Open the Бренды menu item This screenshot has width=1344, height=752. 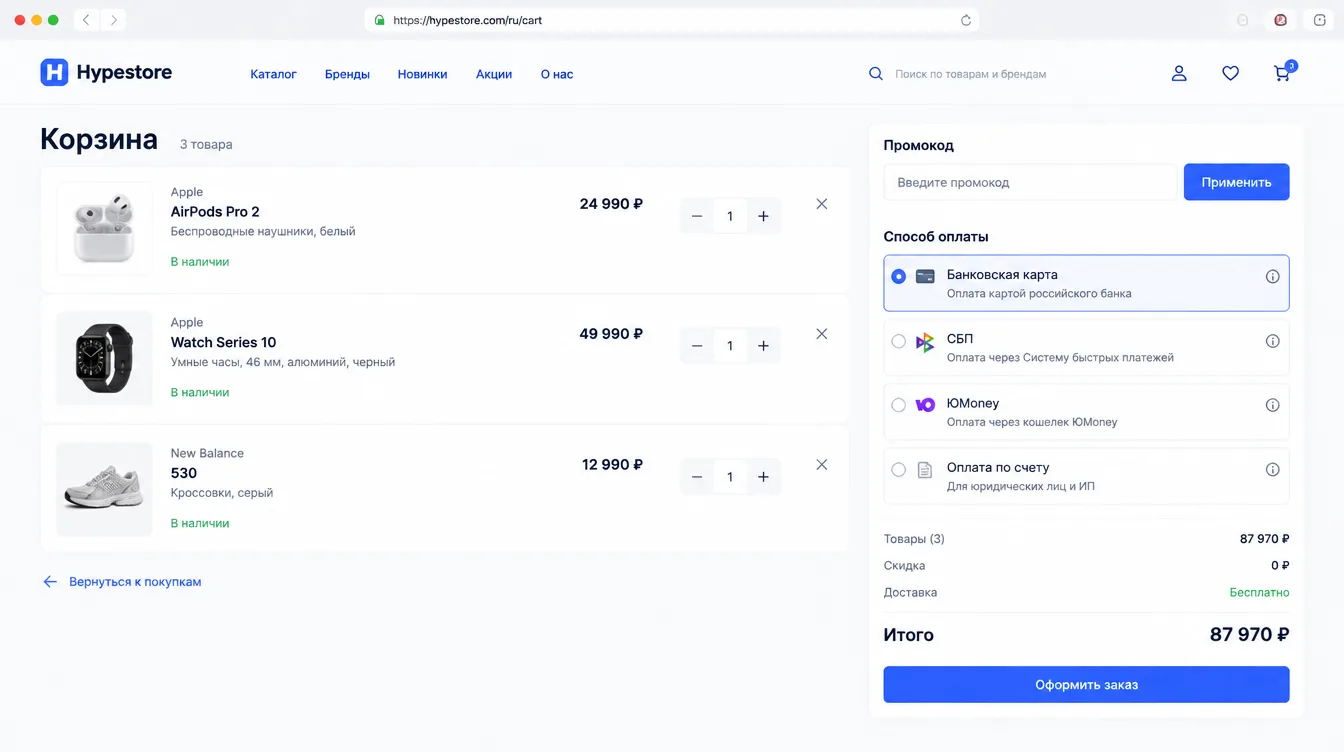point(347,74)
